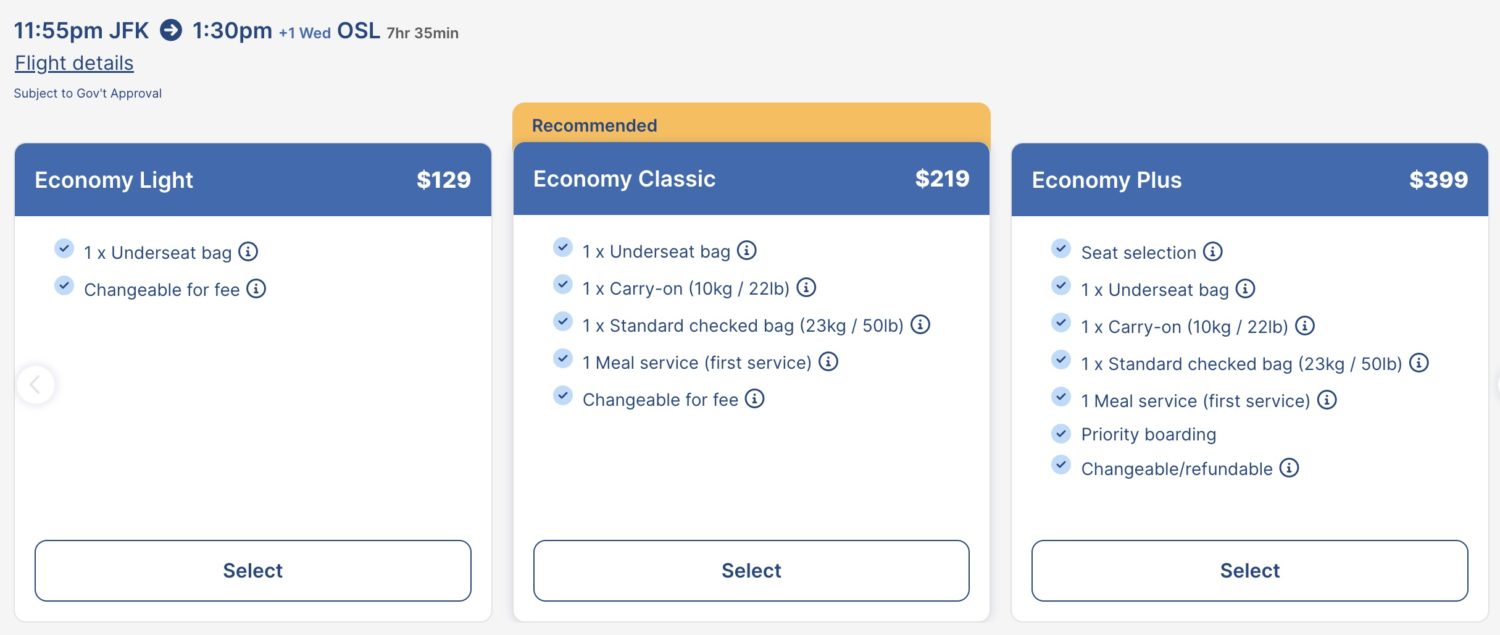1500x635 pixels.
Task: Click info icon for Changeable/refundable in Economy Plus
Action: 1289,468
